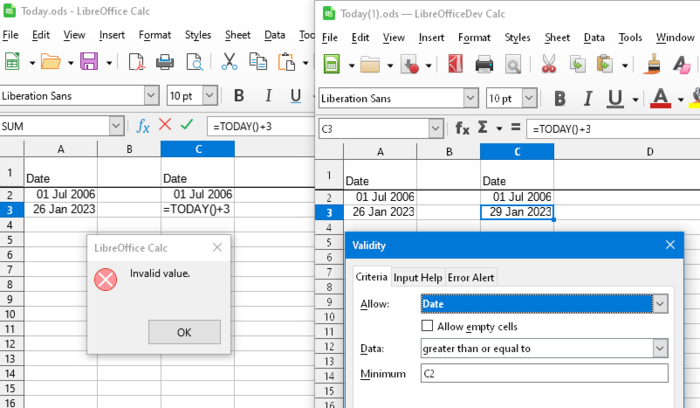Click the Minimum field containing C2
This screenshot has width=700, height=408.
(543, 373)
